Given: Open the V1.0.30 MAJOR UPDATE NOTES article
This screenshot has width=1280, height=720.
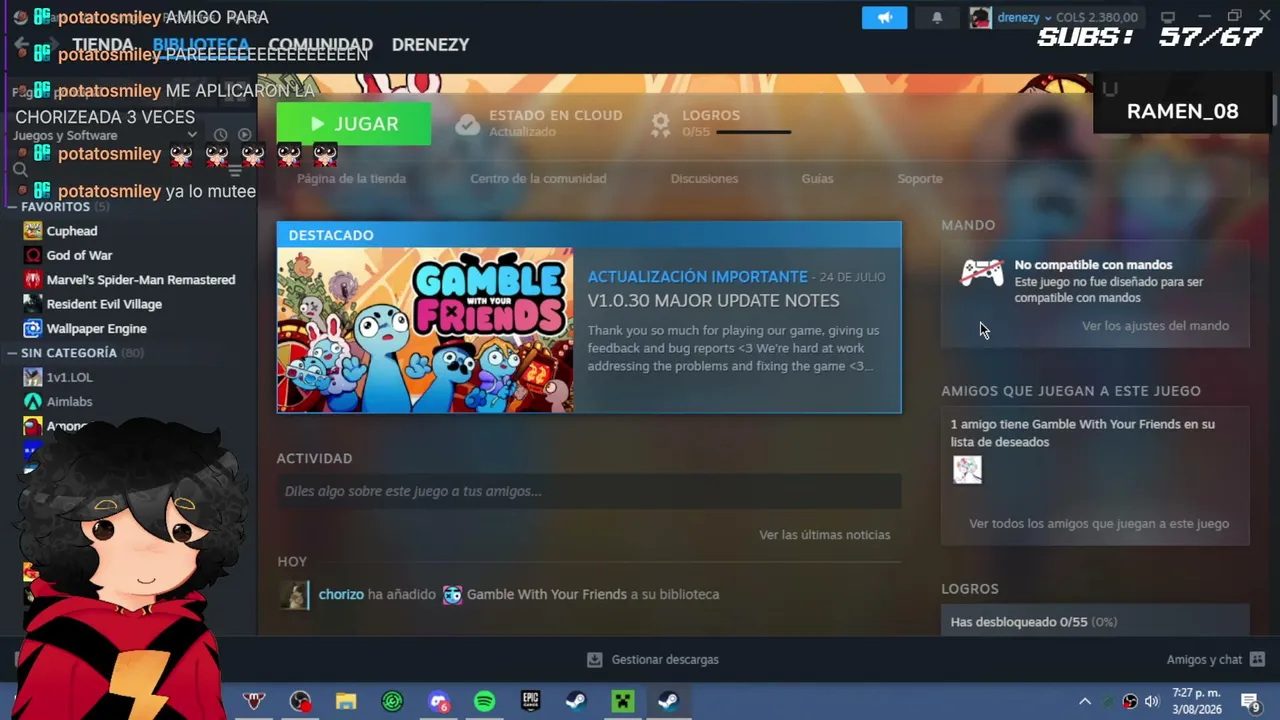Looking at the screenshot, I should coord(713,301).
